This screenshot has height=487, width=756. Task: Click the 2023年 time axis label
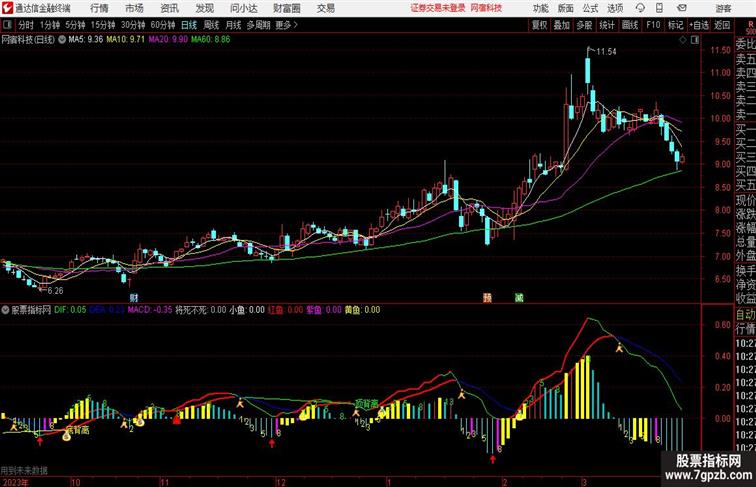15,482
